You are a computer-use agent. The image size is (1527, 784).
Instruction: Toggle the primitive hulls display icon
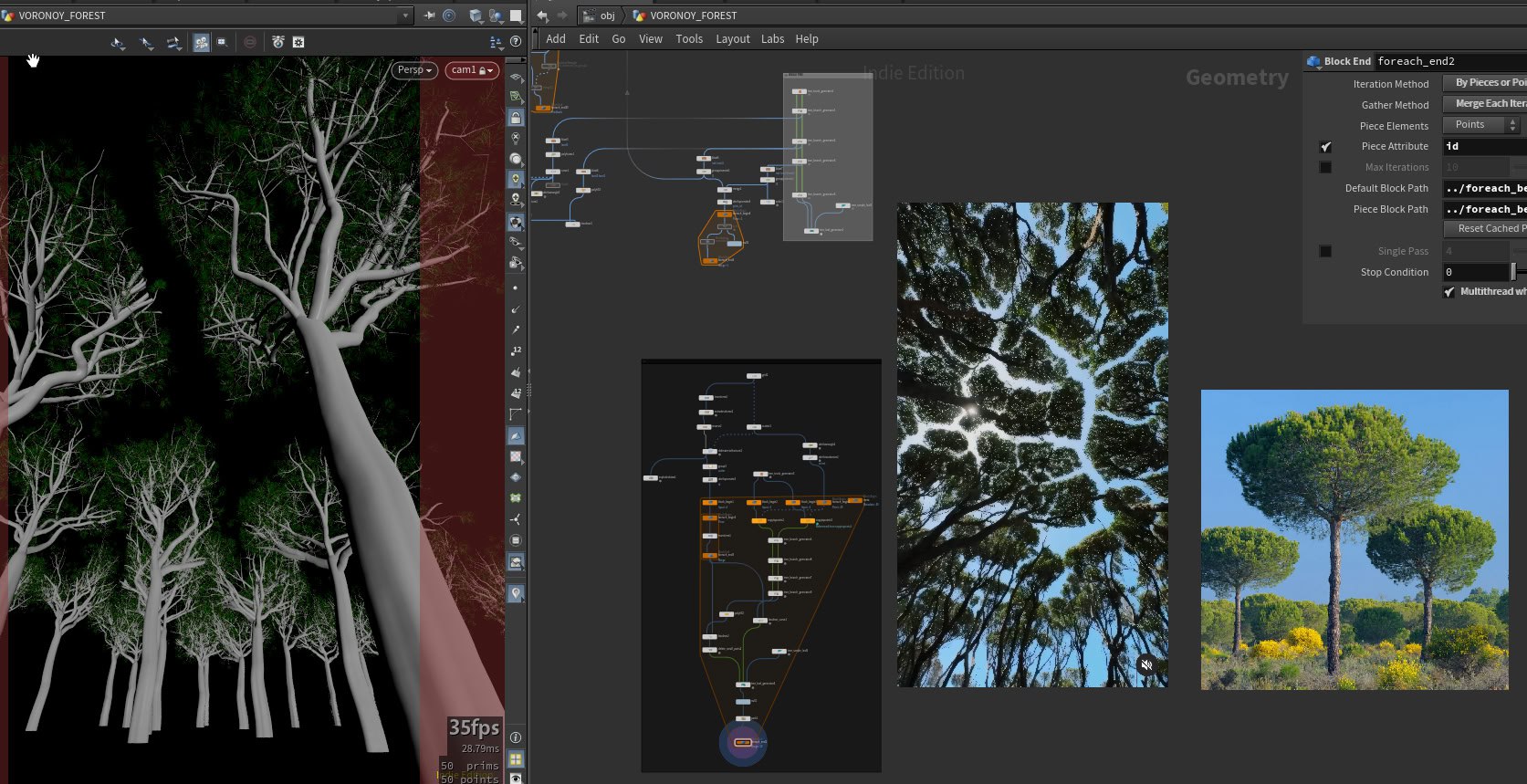(x=516, y=414)
